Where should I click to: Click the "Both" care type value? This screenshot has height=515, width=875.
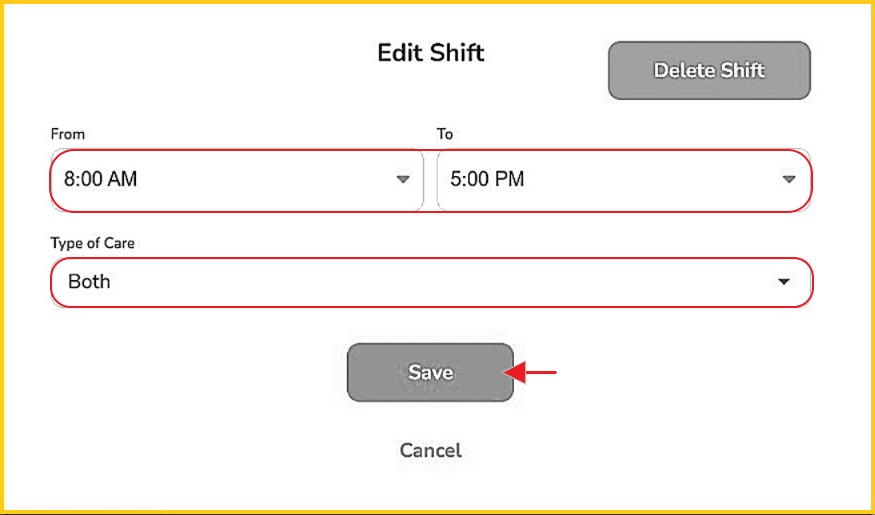coord(89,282)
